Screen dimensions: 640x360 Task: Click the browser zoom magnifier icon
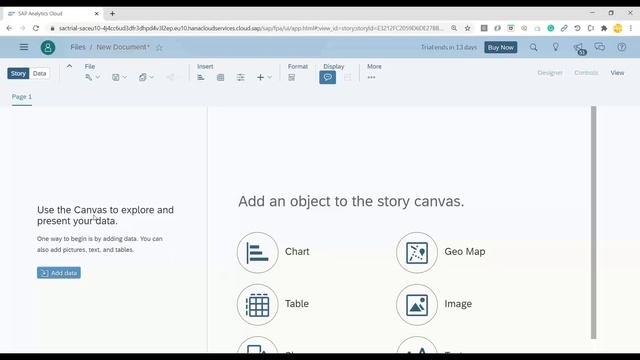click(454, 28)
